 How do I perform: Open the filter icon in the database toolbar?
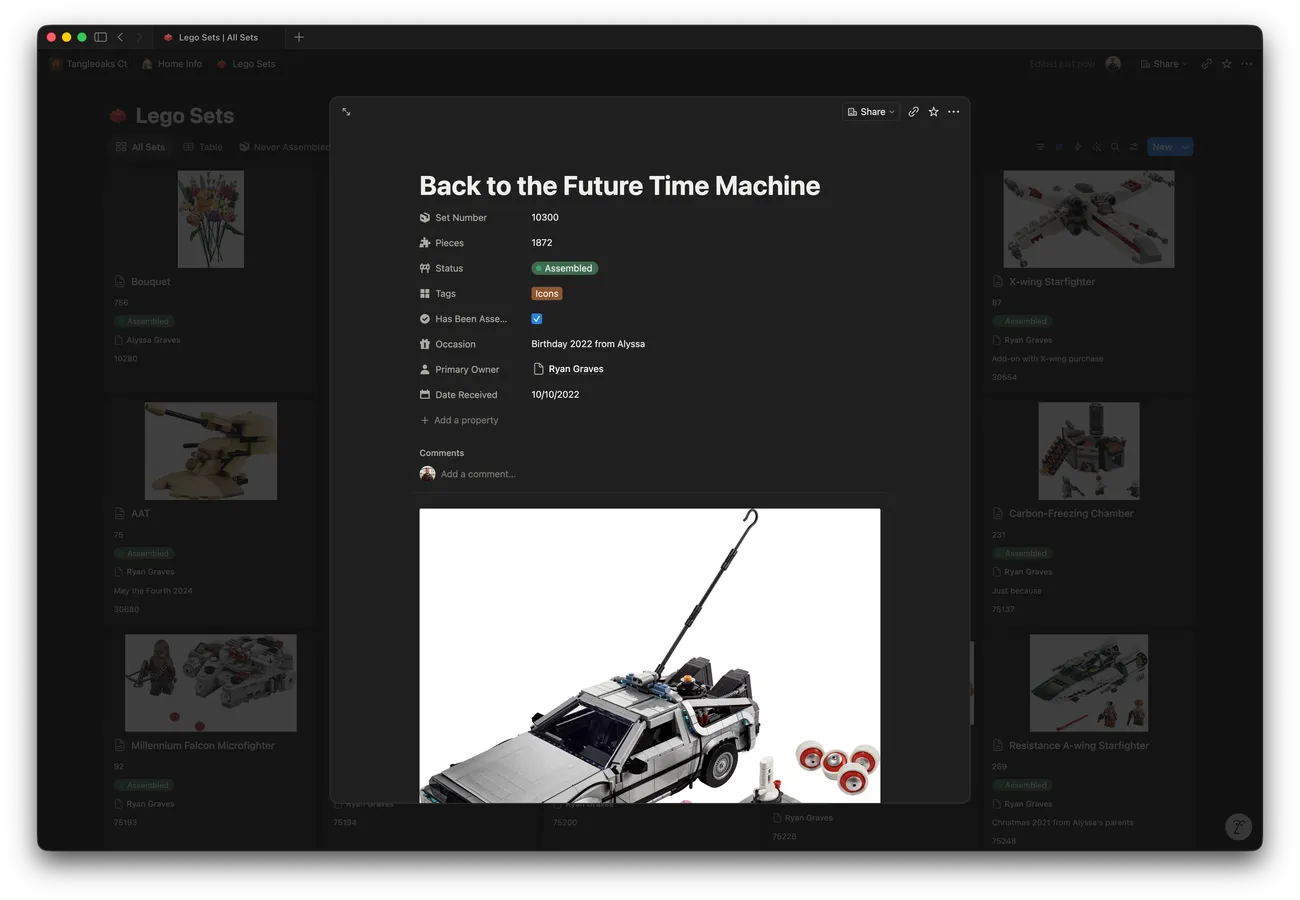1040,147
